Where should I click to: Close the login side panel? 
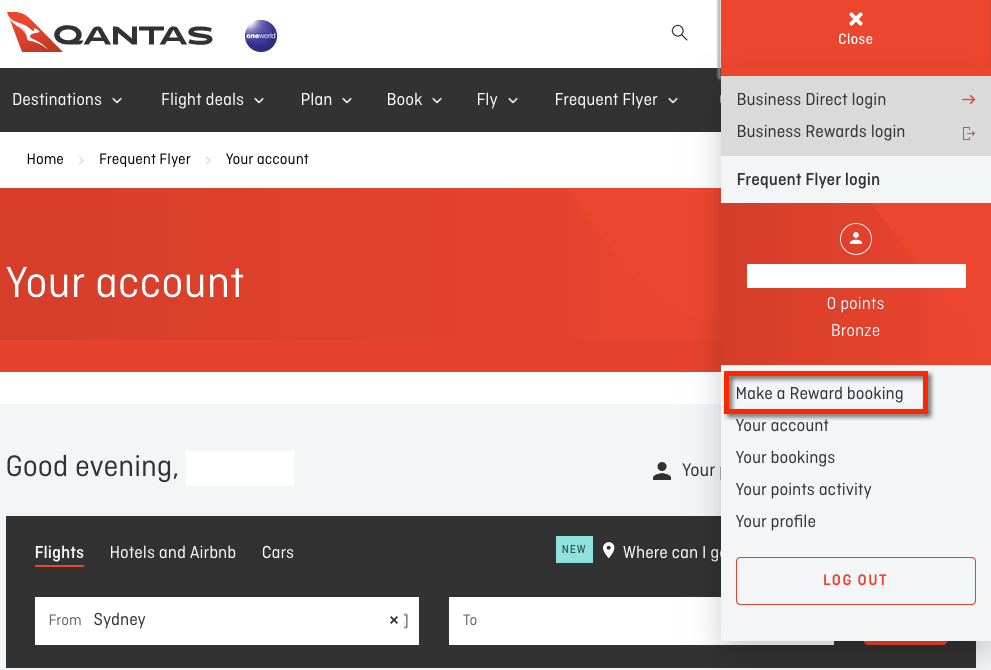[855, 29]
